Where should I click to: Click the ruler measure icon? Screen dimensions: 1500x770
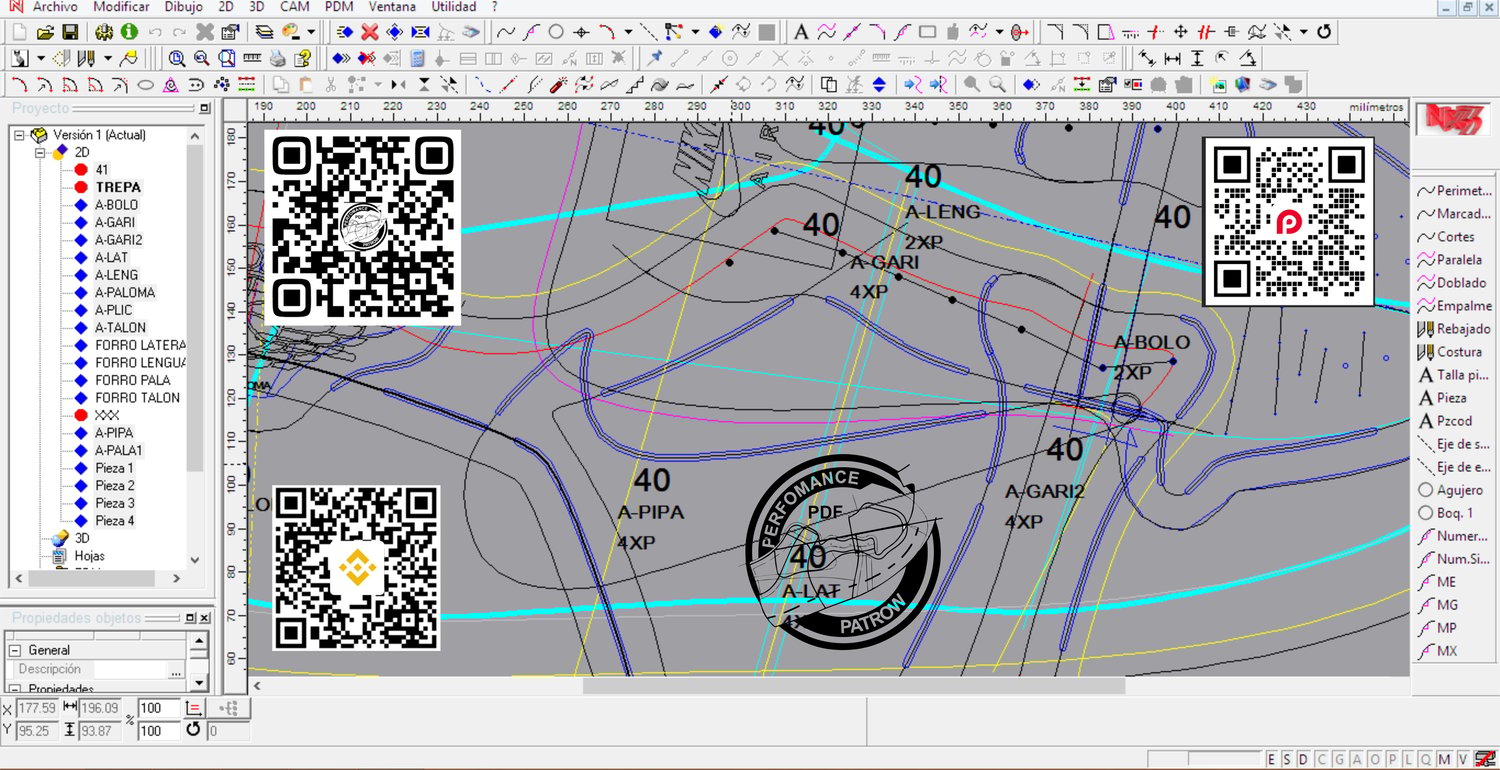click(252, 58)
